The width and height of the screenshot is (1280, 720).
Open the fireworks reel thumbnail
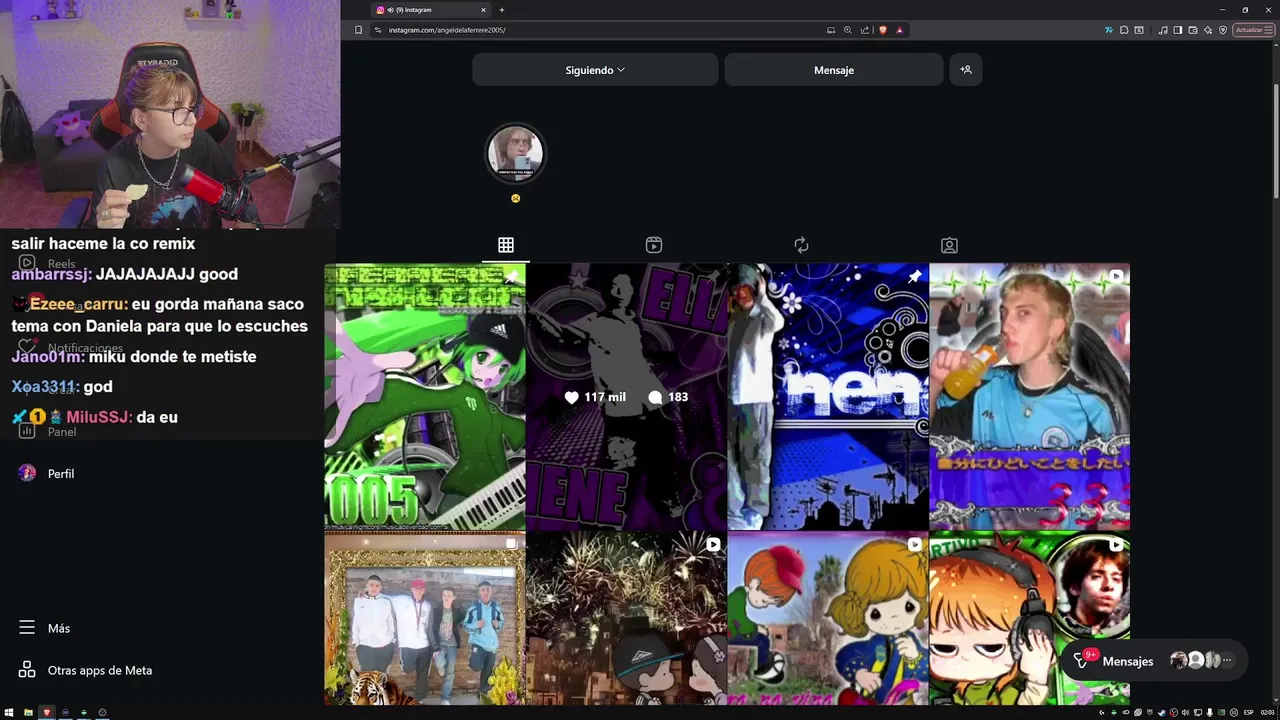pos(626,619)
